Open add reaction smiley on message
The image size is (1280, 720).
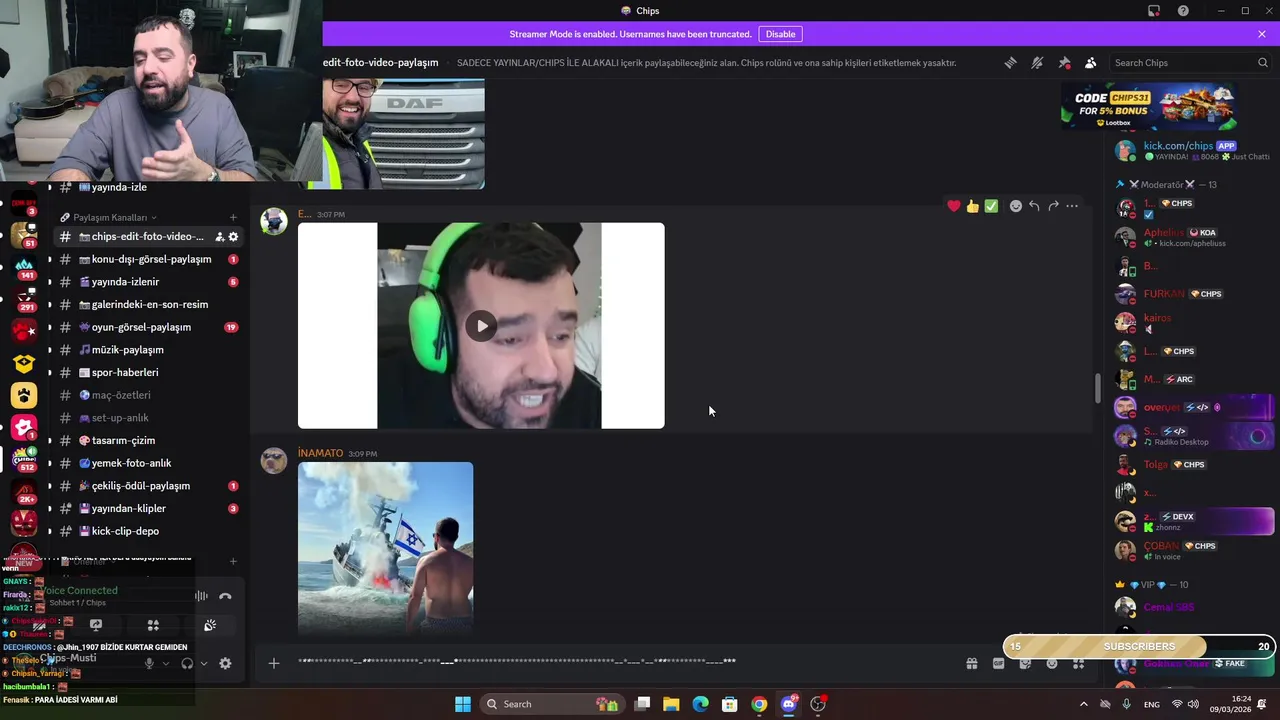[x=1016, y=206]
